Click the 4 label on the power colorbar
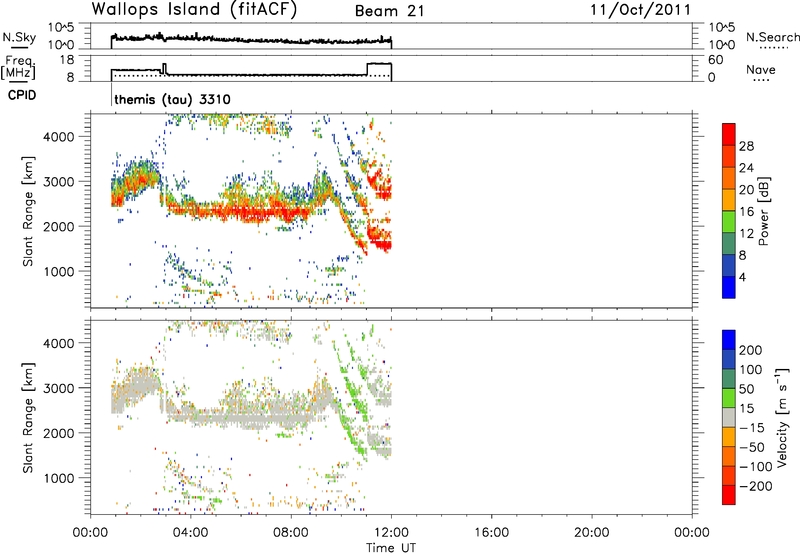 coord(742,277)
